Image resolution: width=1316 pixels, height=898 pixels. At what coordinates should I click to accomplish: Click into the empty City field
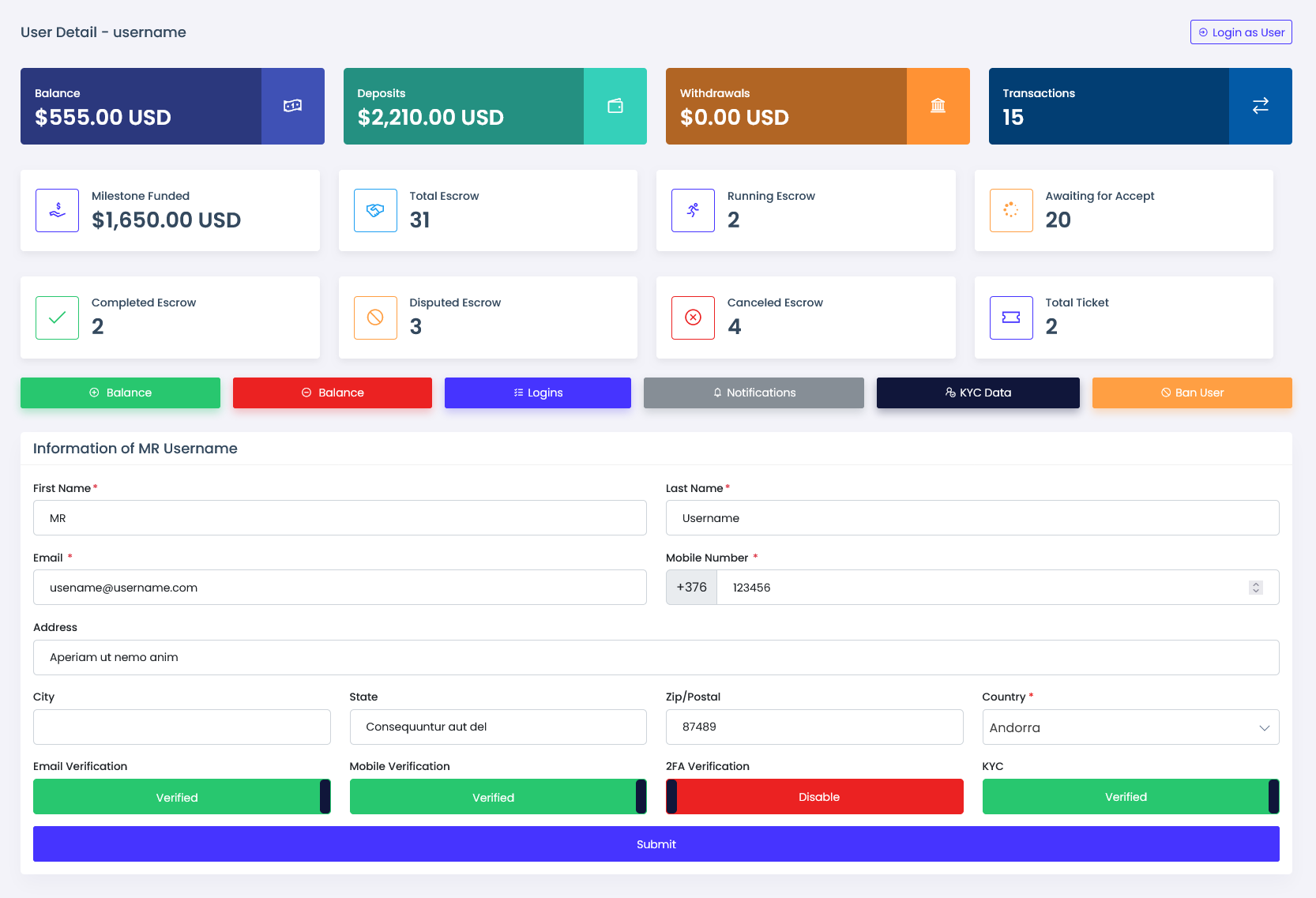[x=182, y=727]
